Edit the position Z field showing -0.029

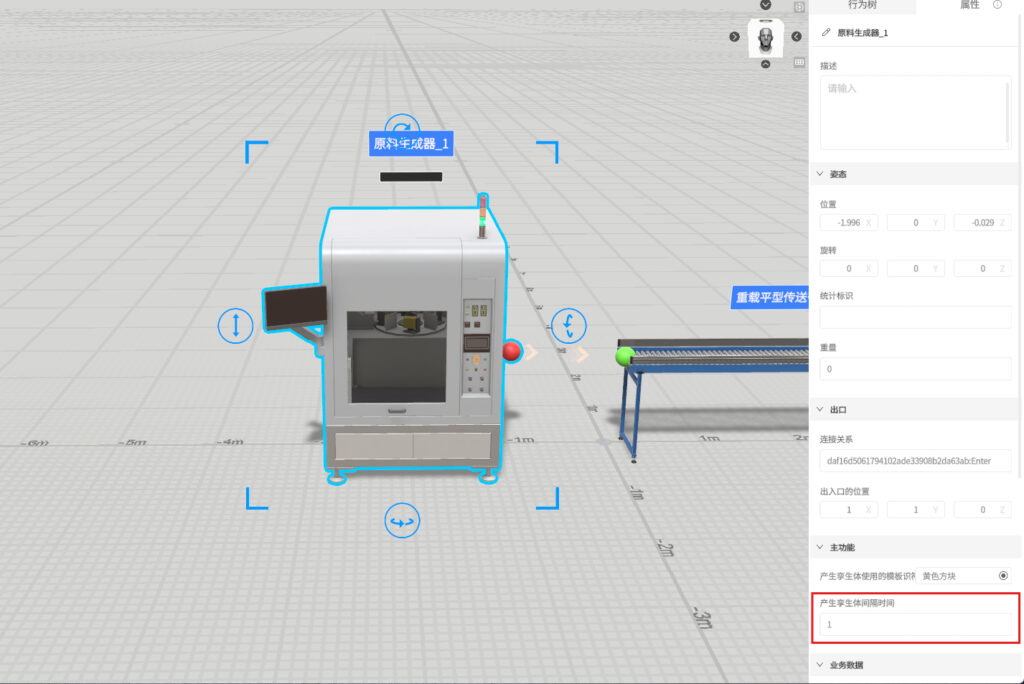click(x=982, y=223)
